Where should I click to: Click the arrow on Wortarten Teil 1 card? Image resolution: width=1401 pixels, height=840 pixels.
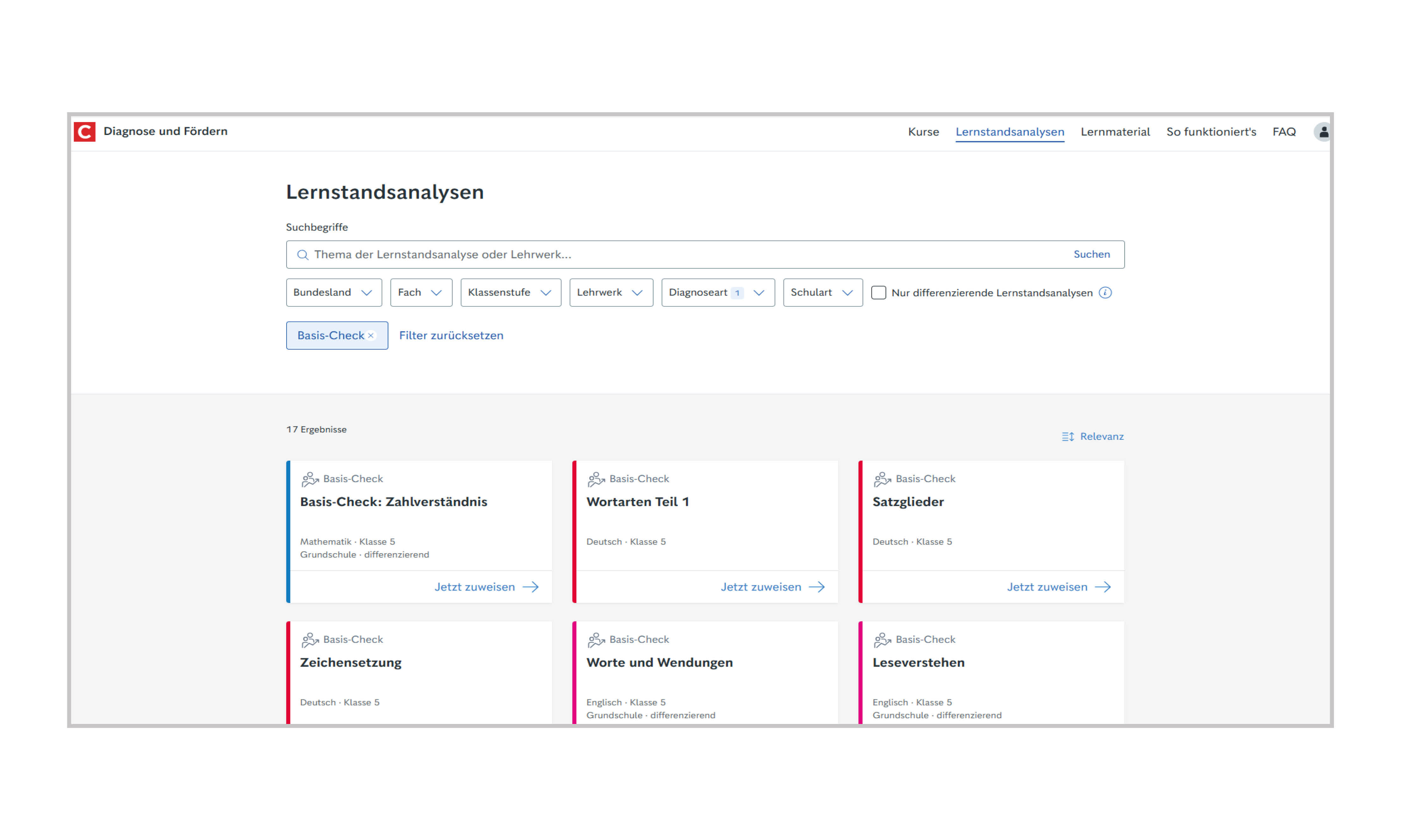816,587
